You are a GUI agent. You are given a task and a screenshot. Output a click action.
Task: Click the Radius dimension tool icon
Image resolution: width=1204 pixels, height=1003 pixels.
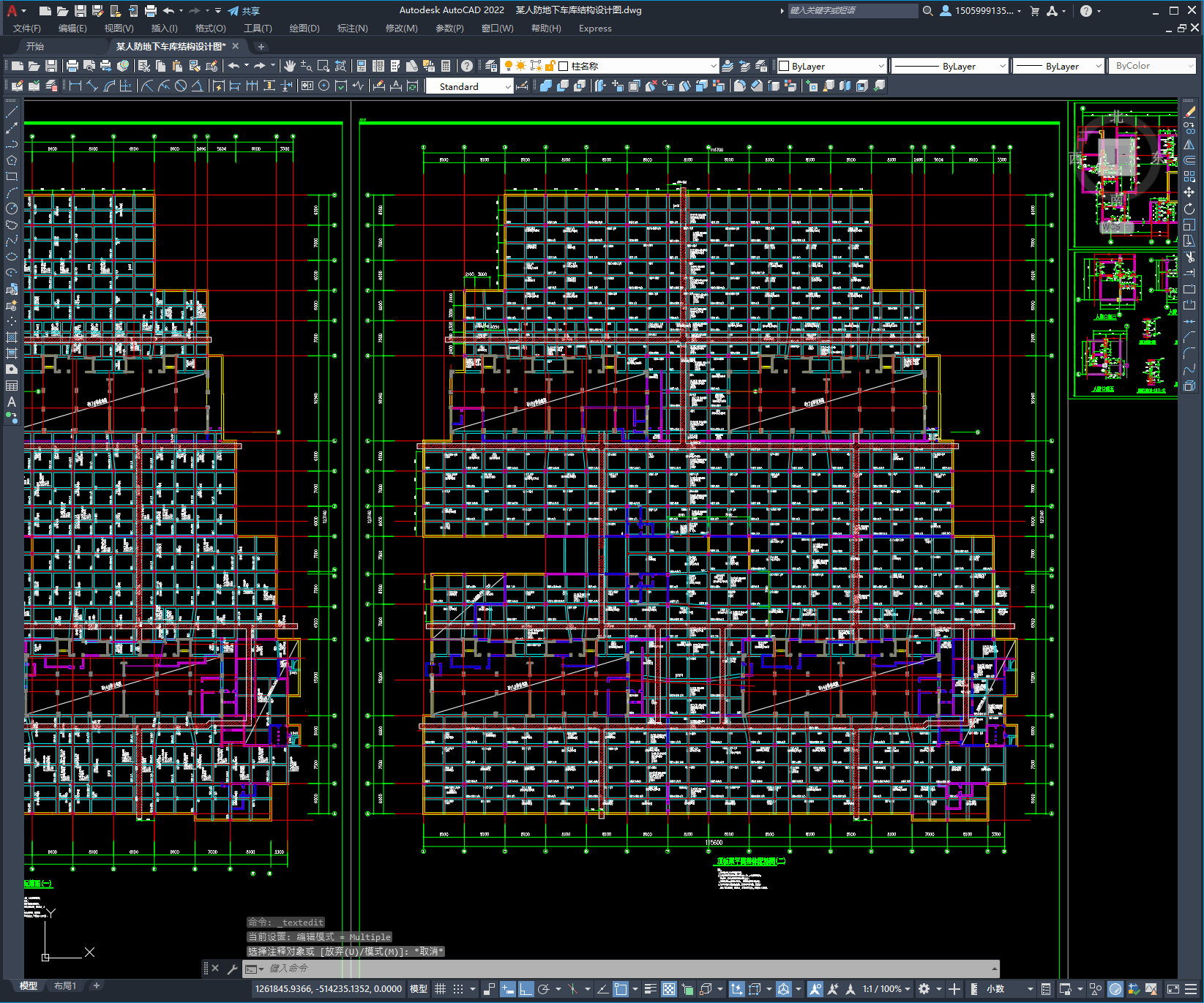tap(146, 86)
